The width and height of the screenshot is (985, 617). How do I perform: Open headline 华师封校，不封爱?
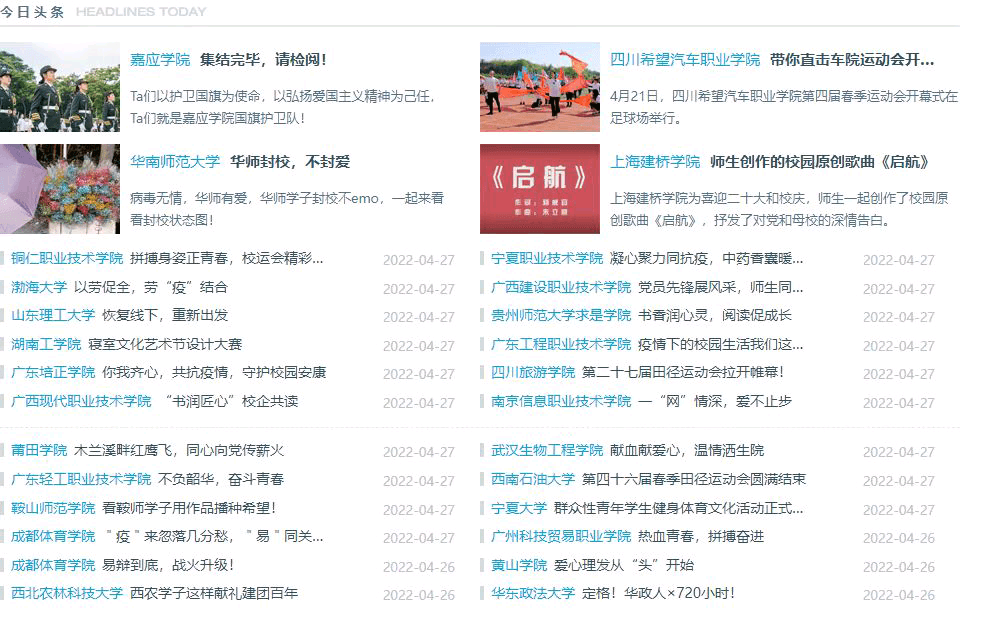coord(290,161)
